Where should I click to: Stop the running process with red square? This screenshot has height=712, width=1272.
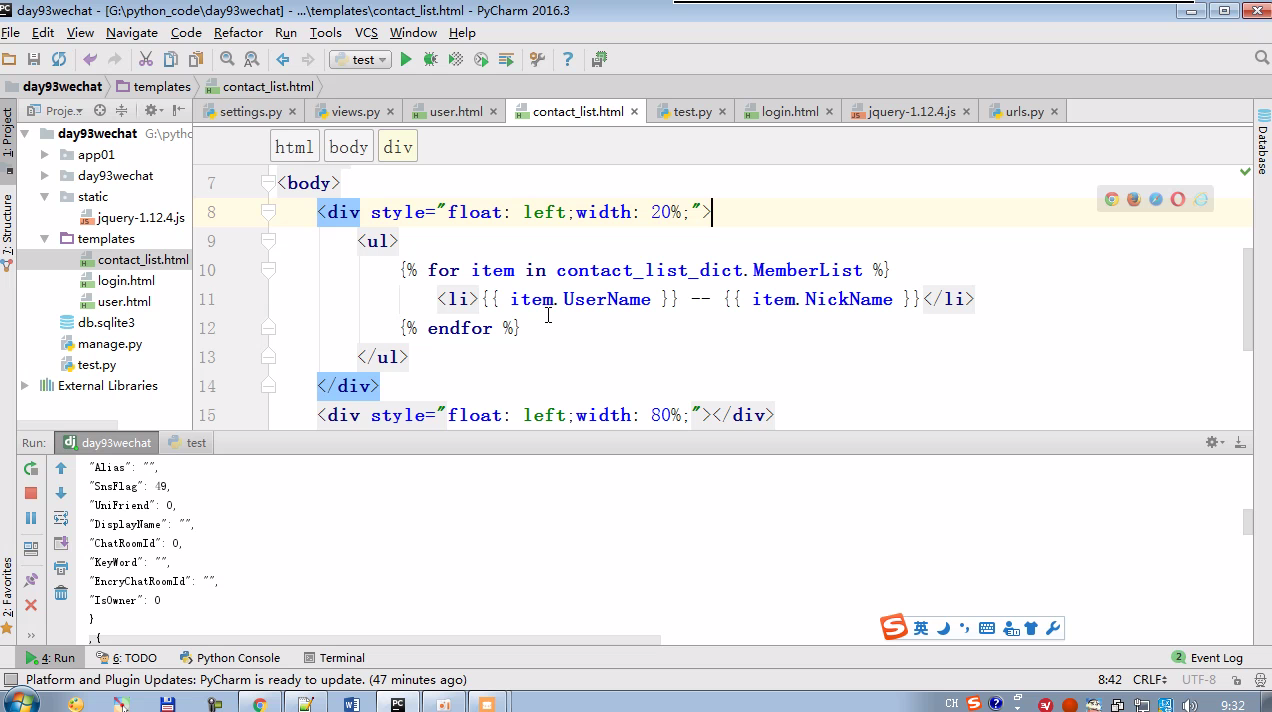[31, 493]
